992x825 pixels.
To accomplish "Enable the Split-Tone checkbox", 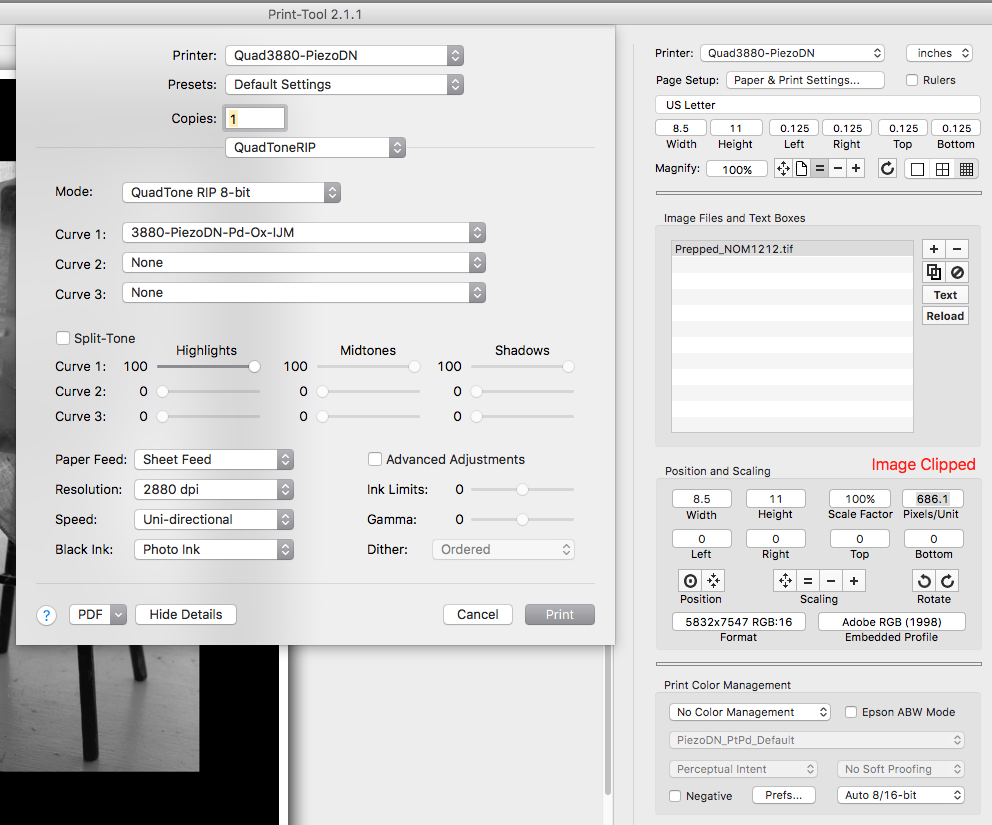I will coord(63,339).
